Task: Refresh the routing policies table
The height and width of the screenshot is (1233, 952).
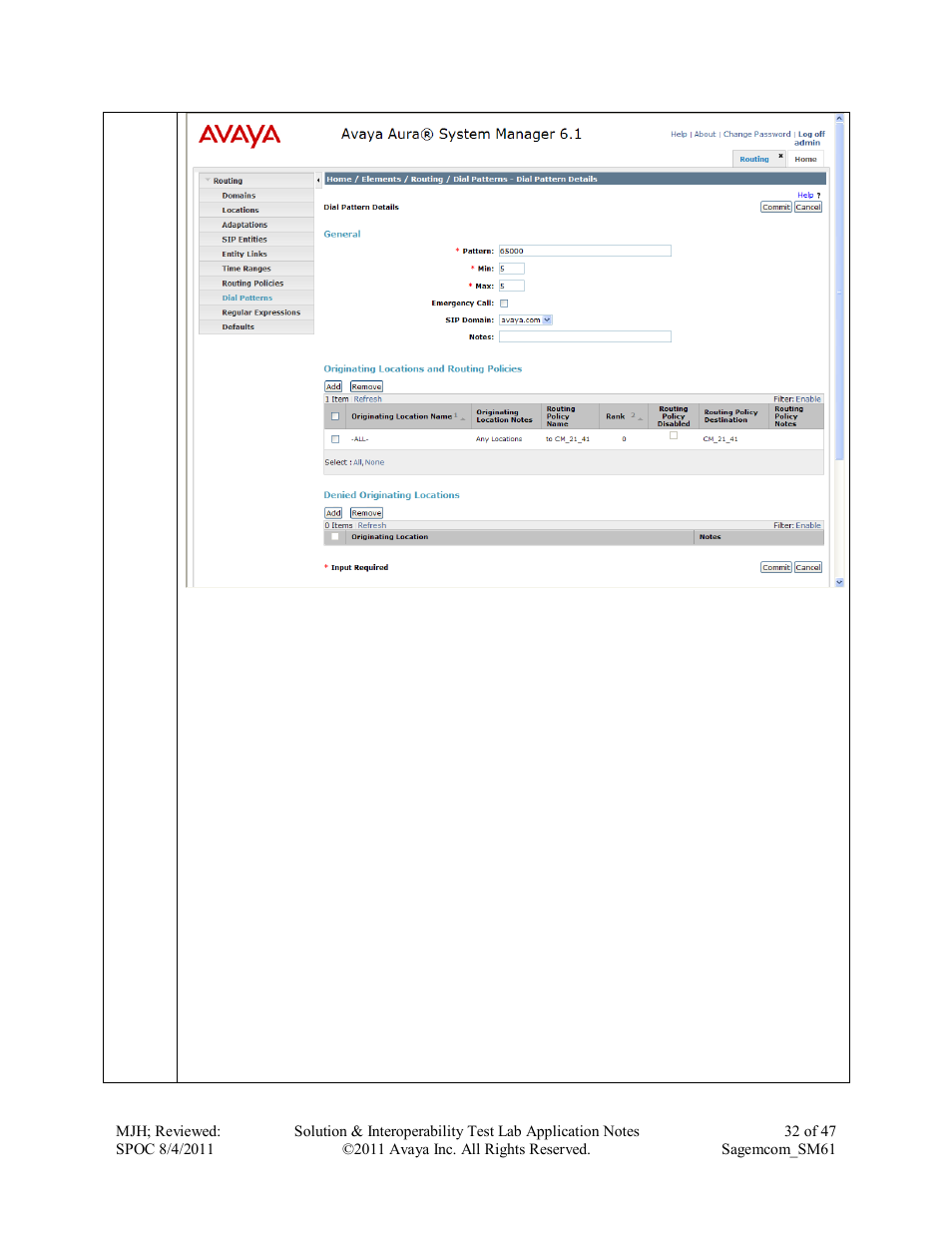Action: 367,399
